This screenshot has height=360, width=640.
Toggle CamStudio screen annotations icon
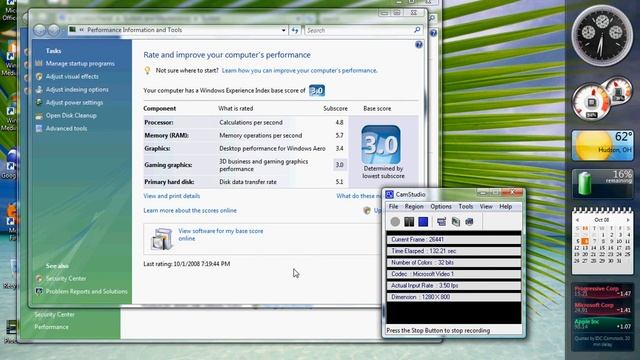coord(441,222)
